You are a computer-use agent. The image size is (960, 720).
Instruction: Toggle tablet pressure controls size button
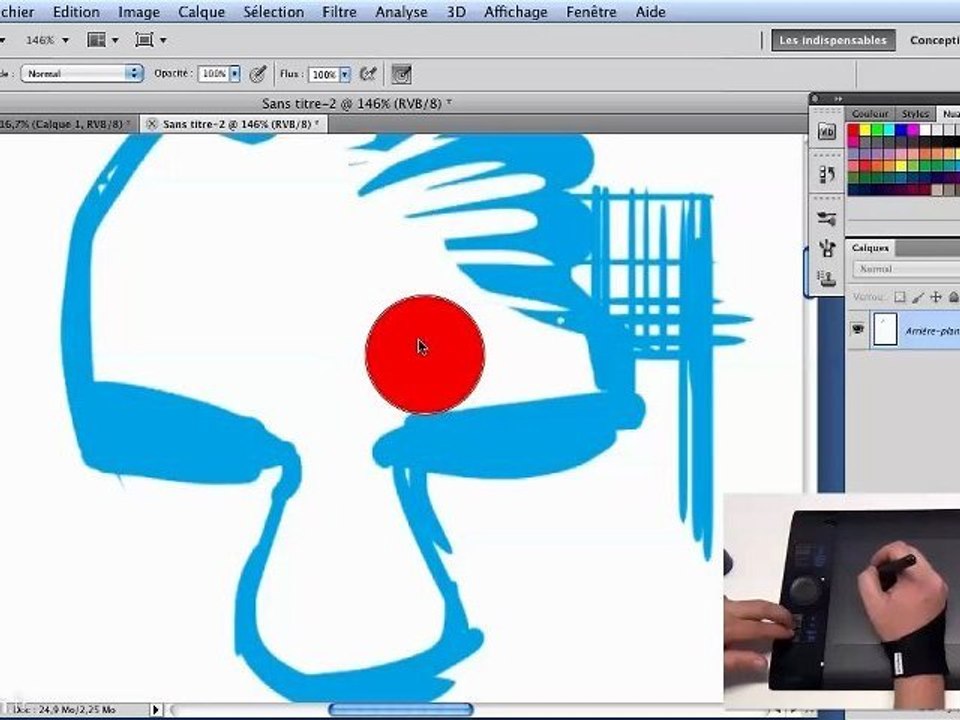click(x=401, y=74)
